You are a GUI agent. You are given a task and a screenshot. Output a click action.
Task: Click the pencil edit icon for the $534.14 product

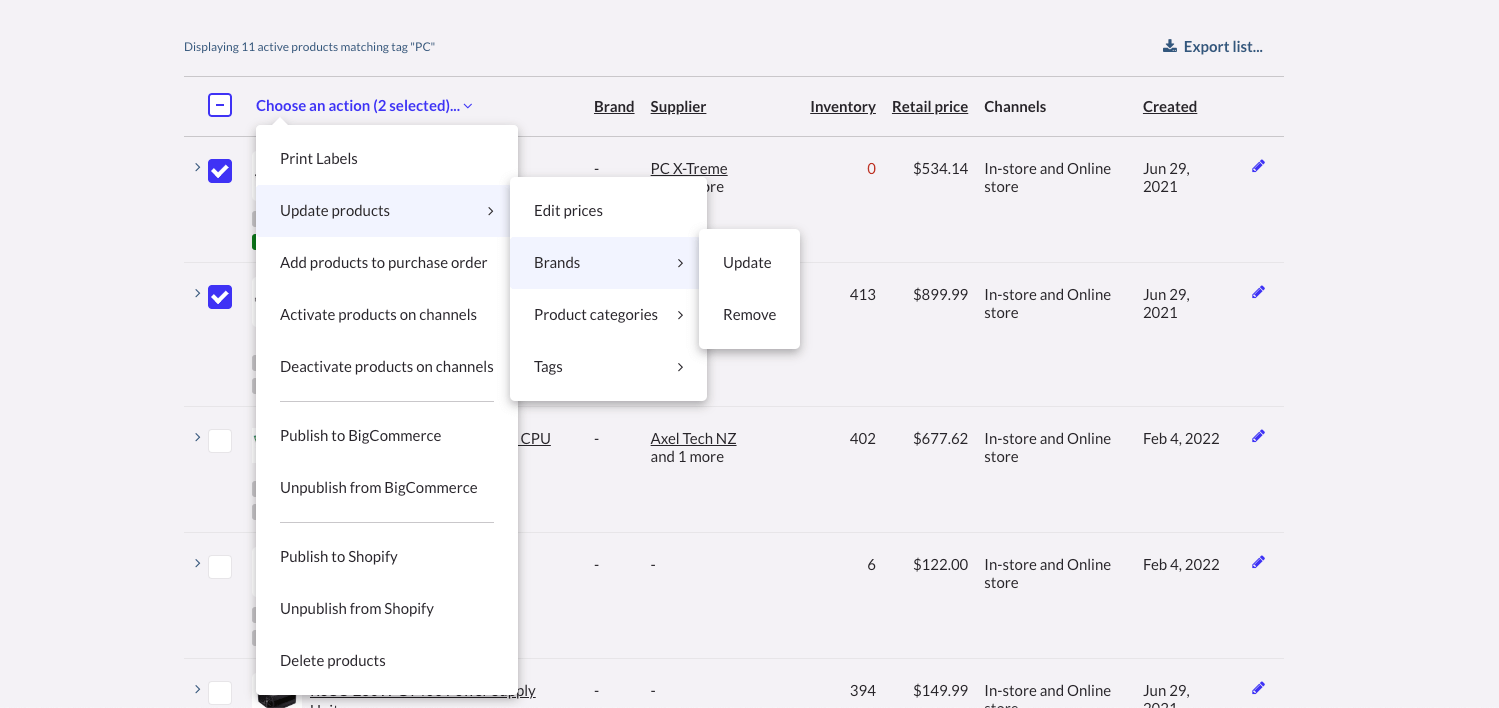[x=1258, y=167]
